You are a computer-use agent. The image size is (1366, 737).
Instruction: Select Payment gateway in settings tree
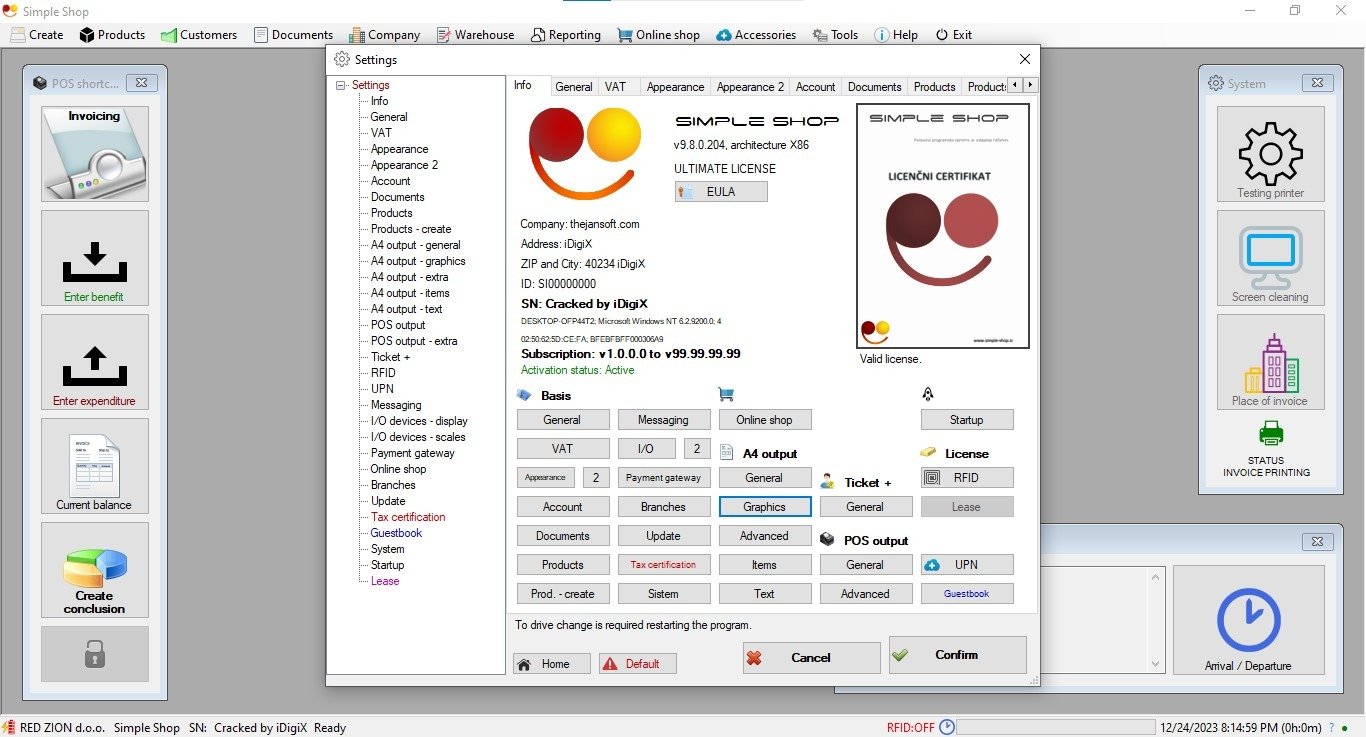(x=412, y=453)
